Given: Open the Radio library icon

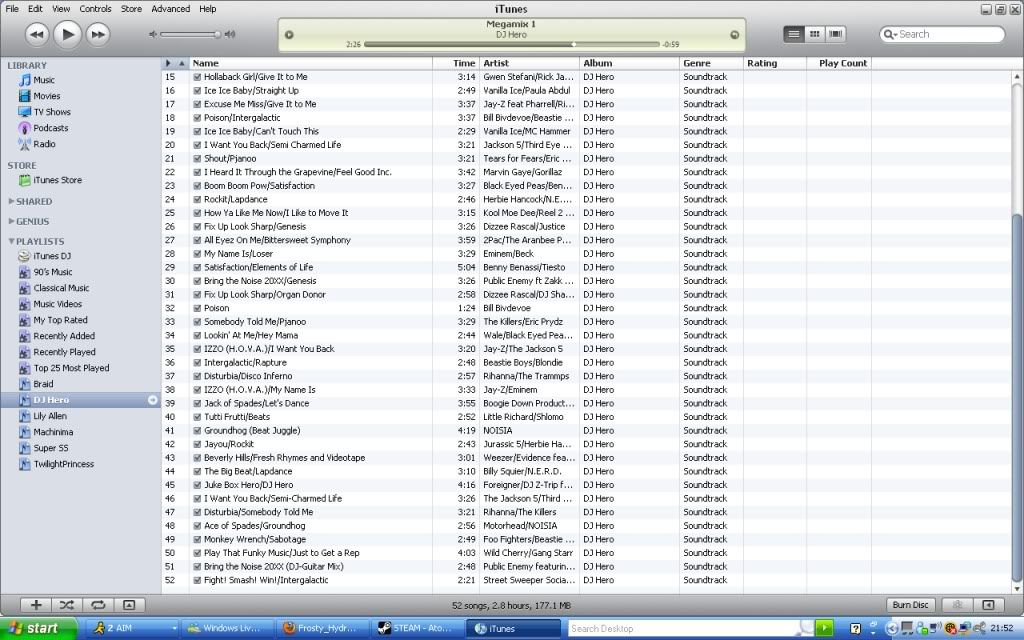Looking at the screenshot, I should [25, 144].
